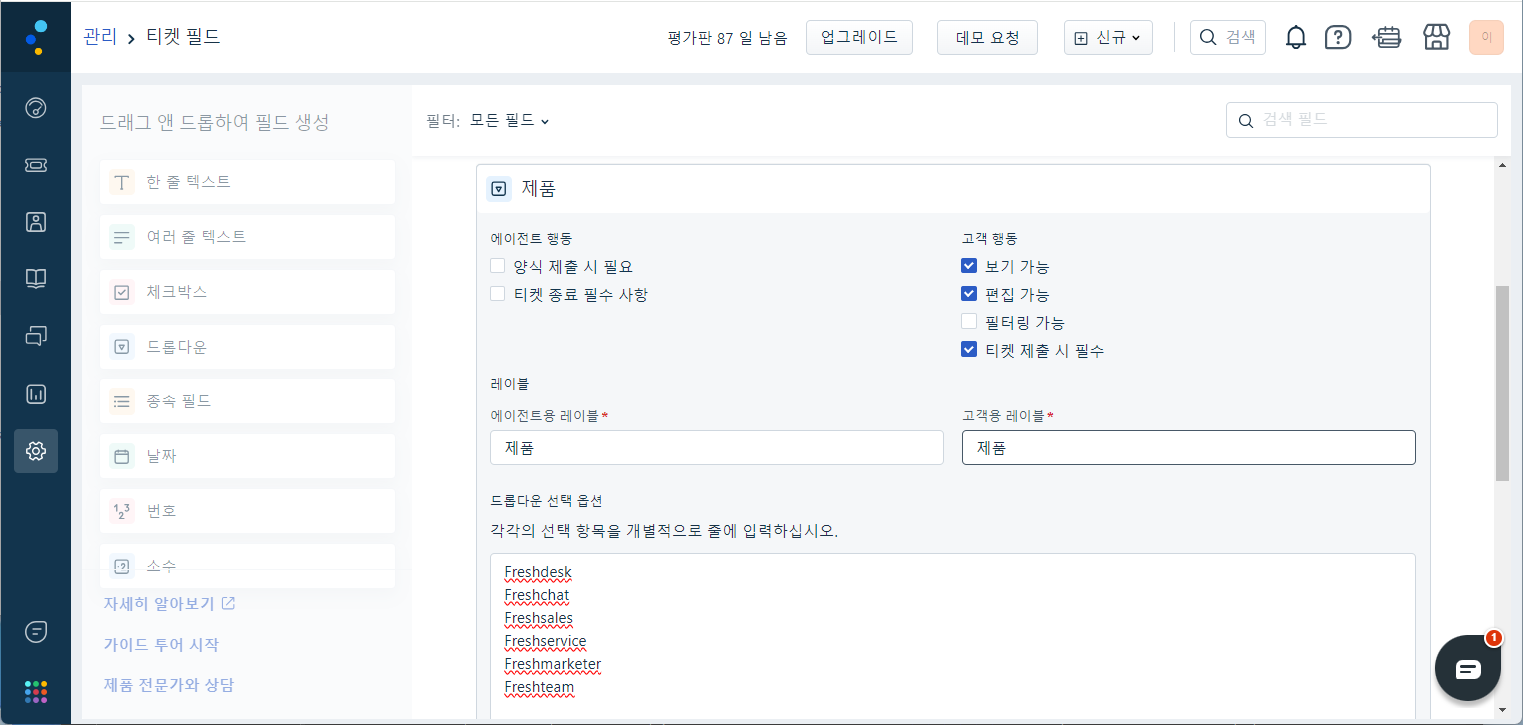The width and height of the screenshot is (1523, 725).
Task: Open the marketplace store icon
Action: (x=1437, y=38)
